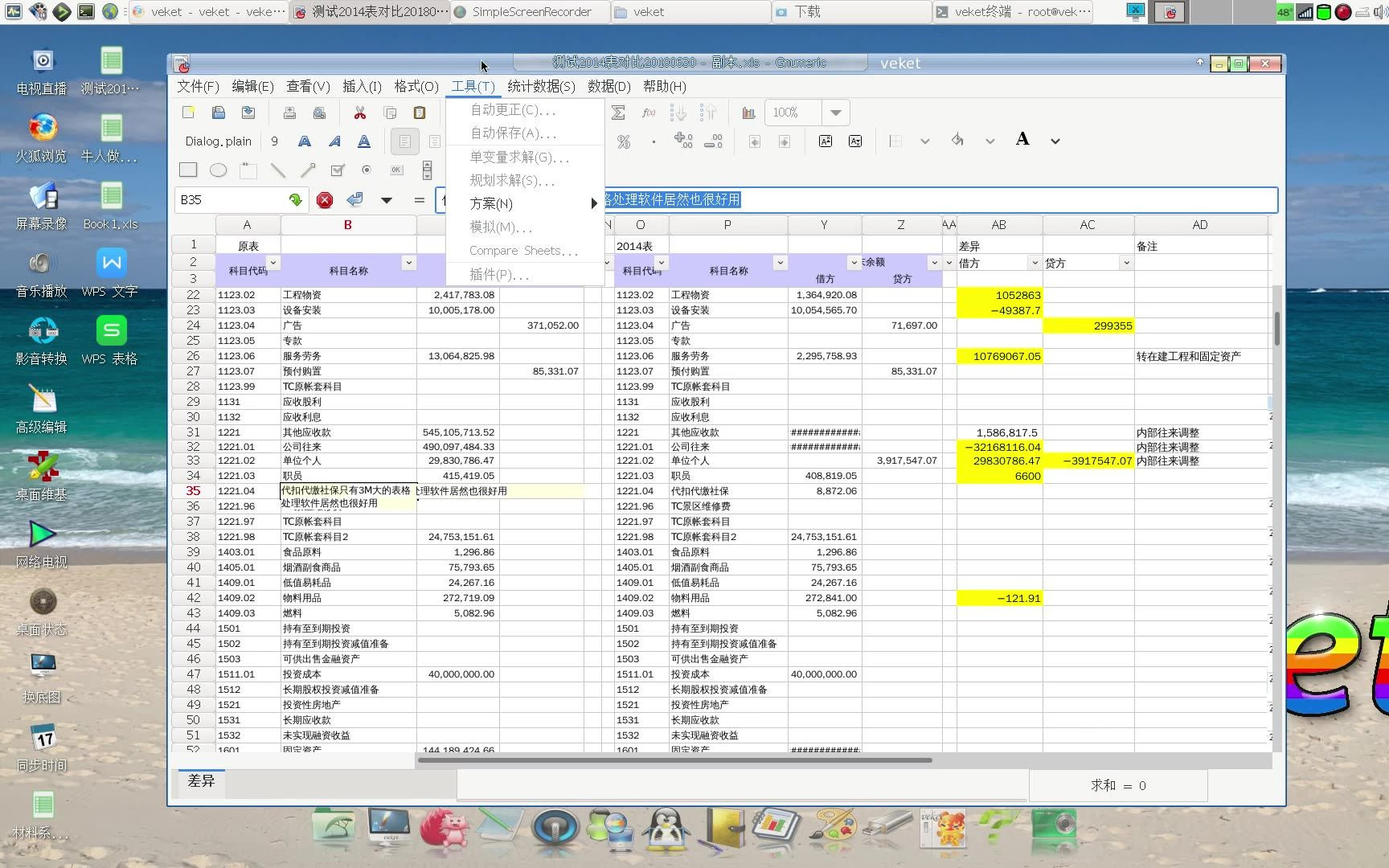Toggle left alignment for the cell
Viewport: 1389px width, 868px height.
point(404,141)
